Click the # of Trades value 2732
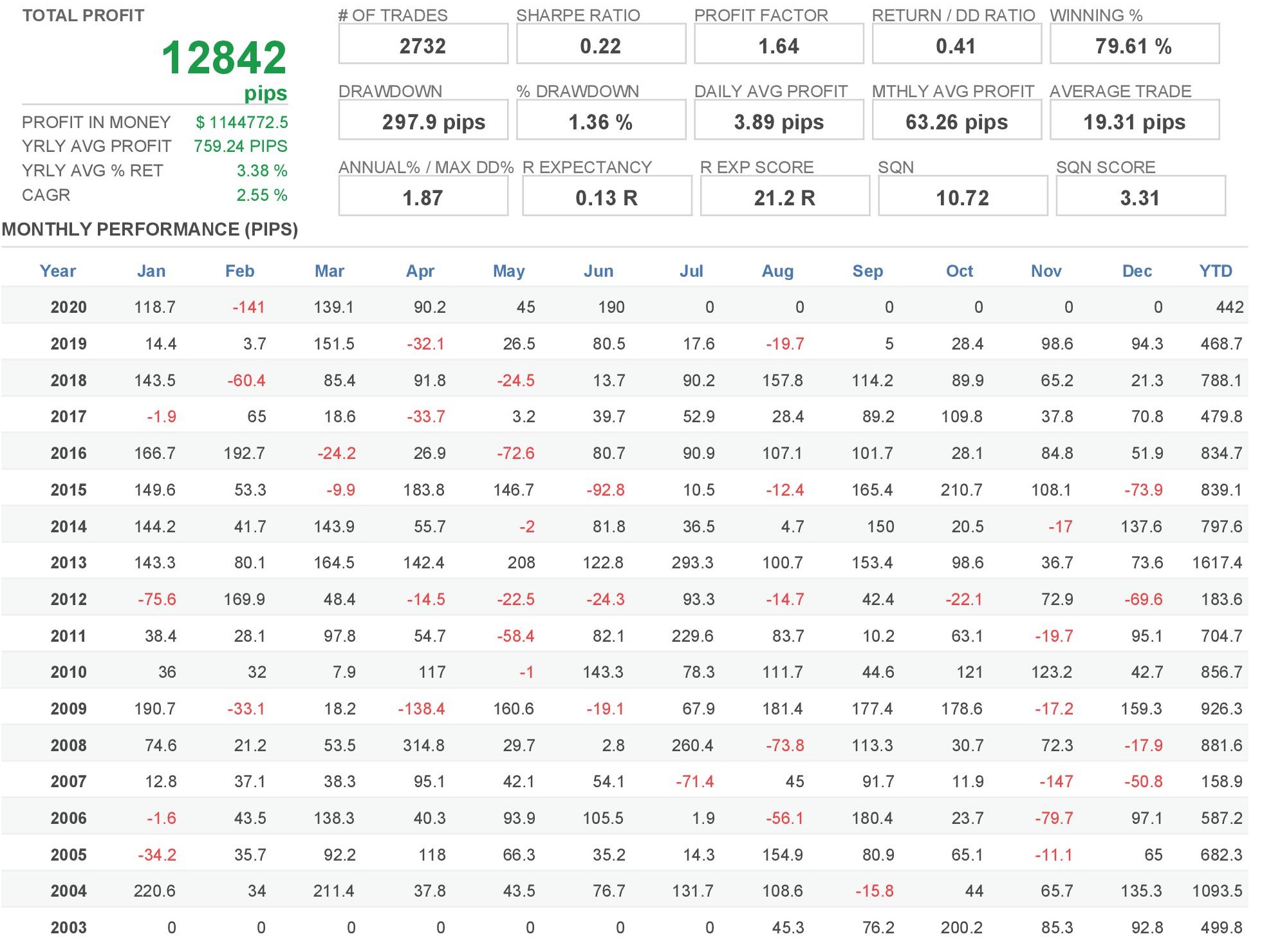The width and height of the screenshot is (1262, 952). [x=422, y=46]
